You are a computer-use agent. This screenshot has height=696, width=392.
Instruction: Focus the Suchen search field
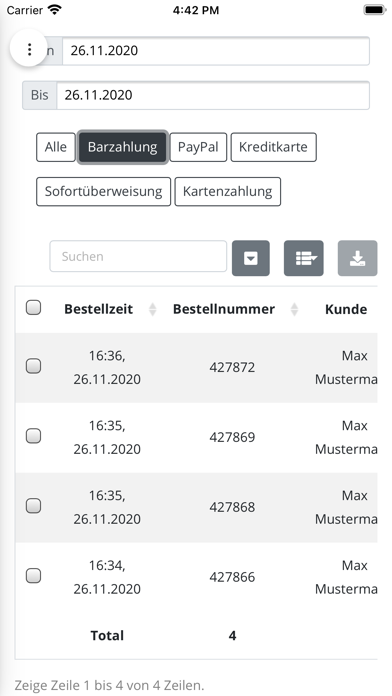pos(138,256)
